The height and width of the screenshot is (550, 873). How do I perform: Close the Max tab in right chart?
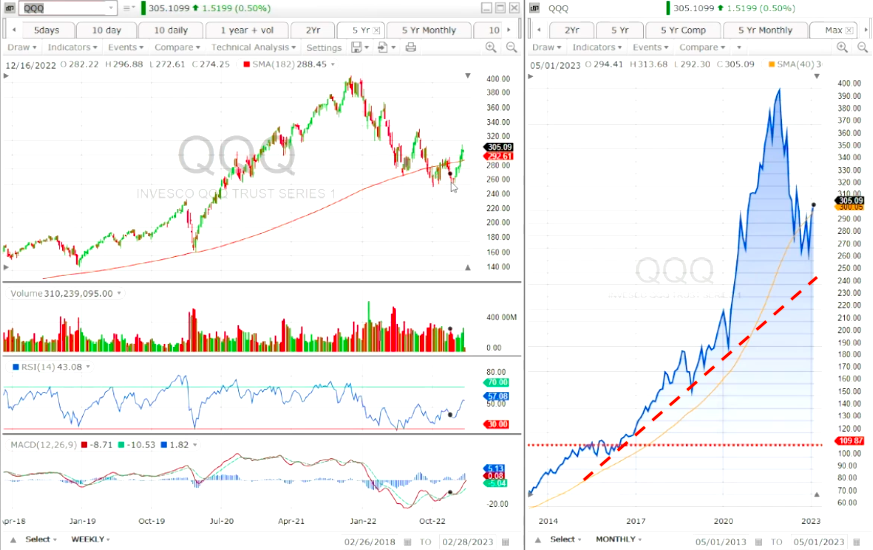pos(849,30)
